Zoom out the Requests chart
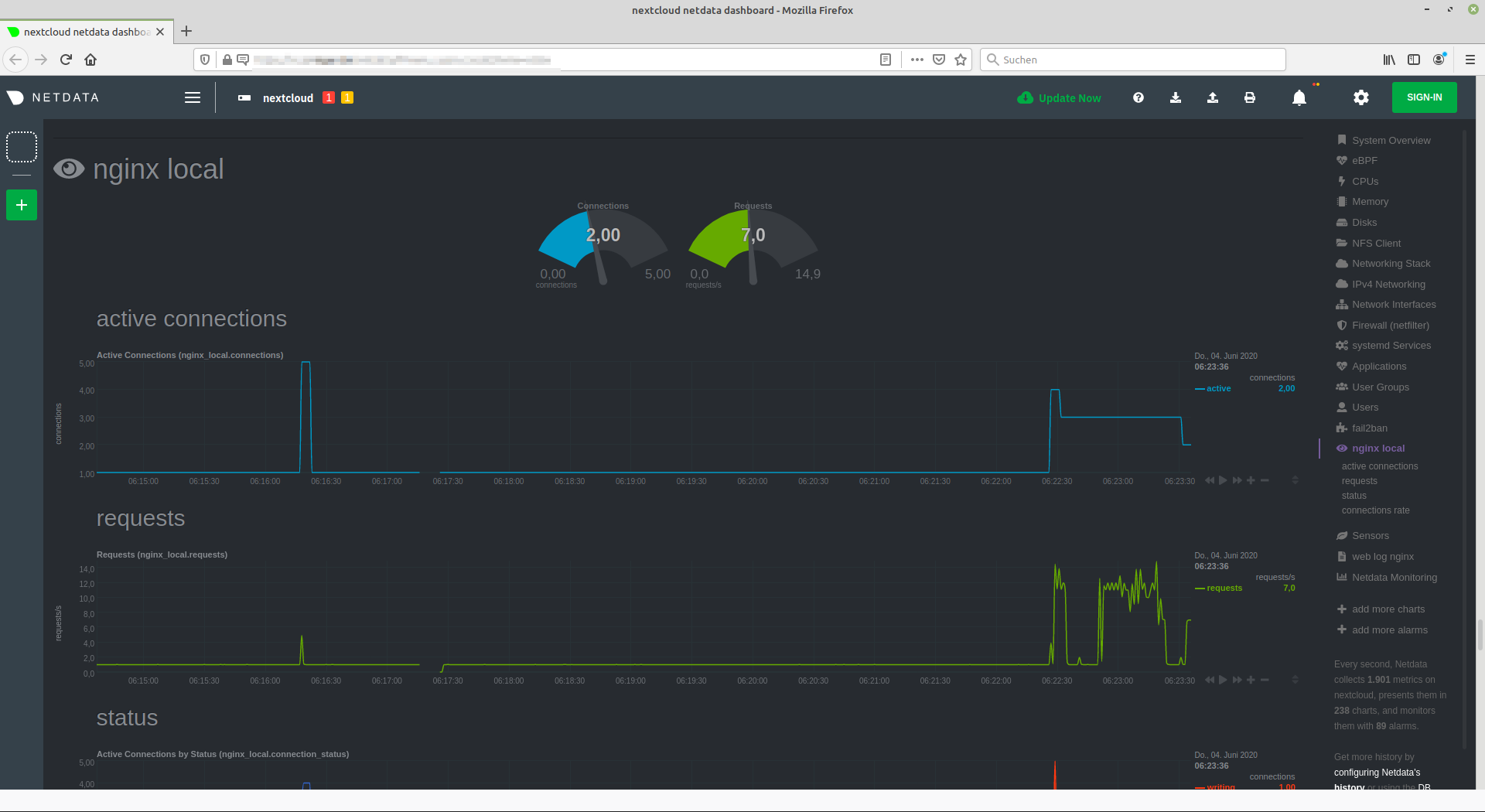1485x812 pixels. [1265, 681]
